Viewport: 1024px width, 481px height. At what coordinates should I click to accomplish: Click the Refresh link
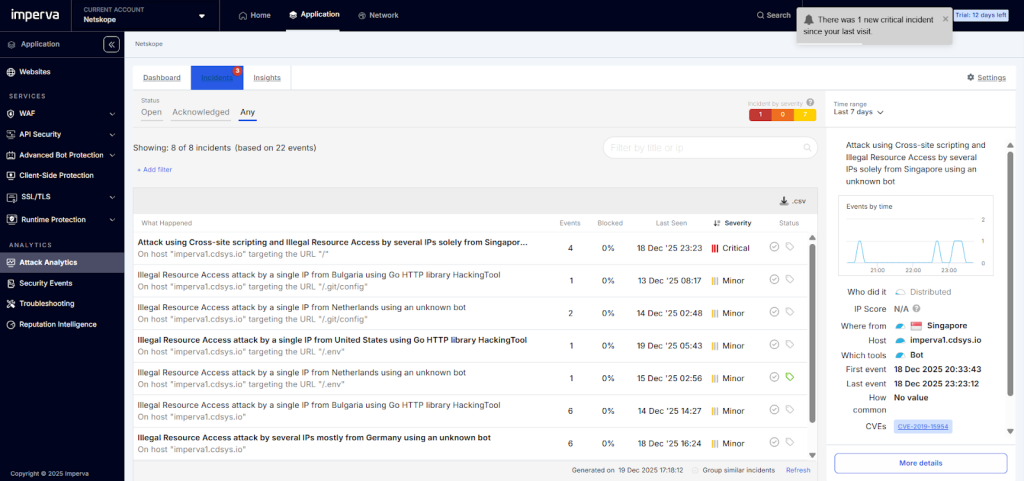pos(798,470)
